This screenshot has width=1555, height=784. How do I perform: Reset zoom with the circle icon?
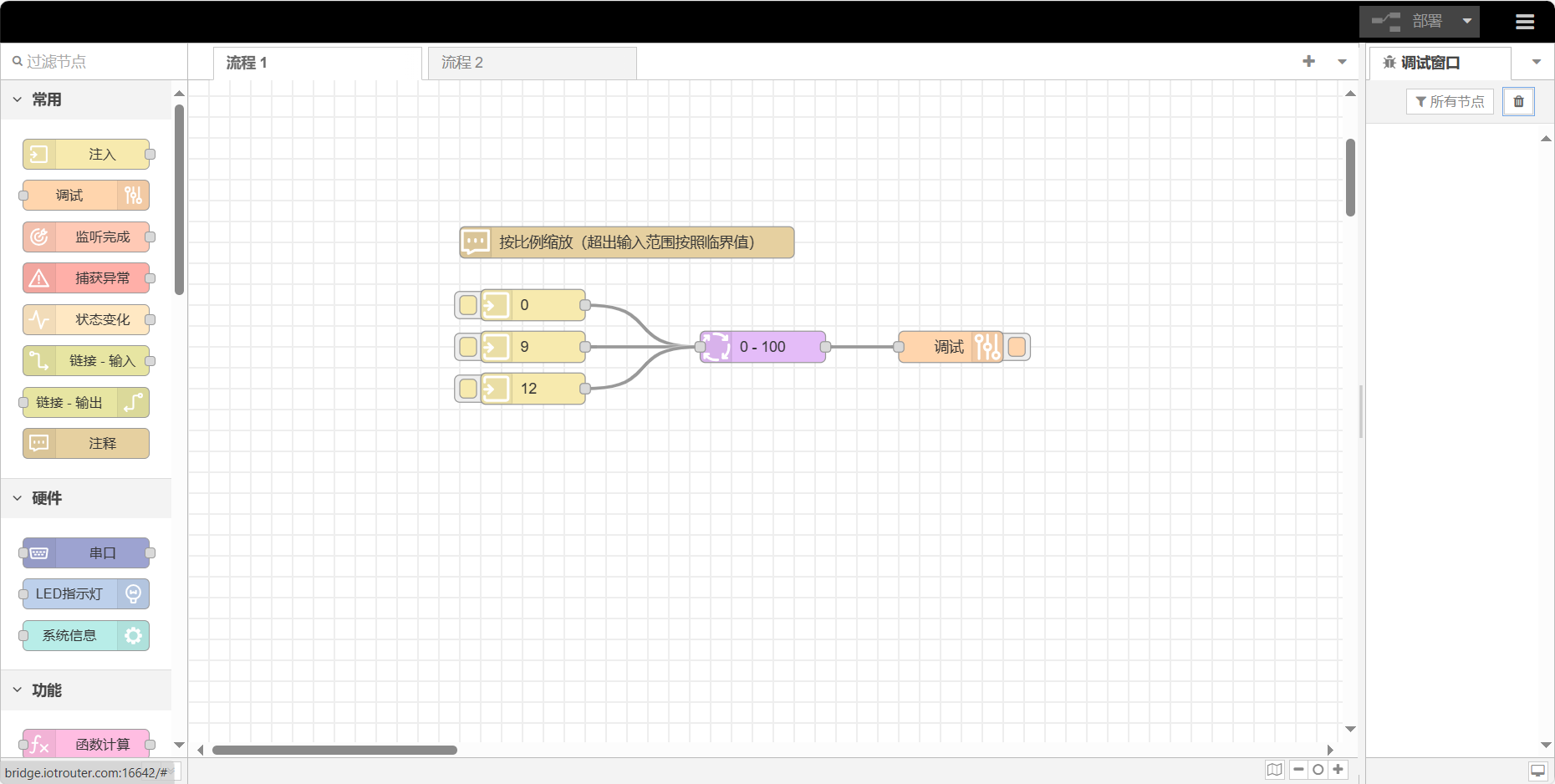pos(1318,770)
